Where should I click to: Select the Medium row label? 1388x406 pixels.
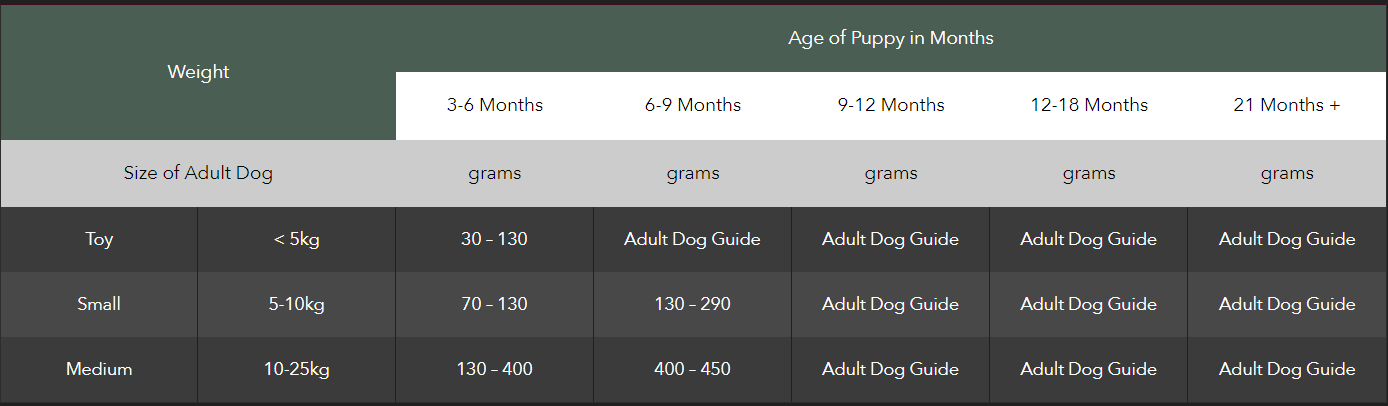(99, 369)
